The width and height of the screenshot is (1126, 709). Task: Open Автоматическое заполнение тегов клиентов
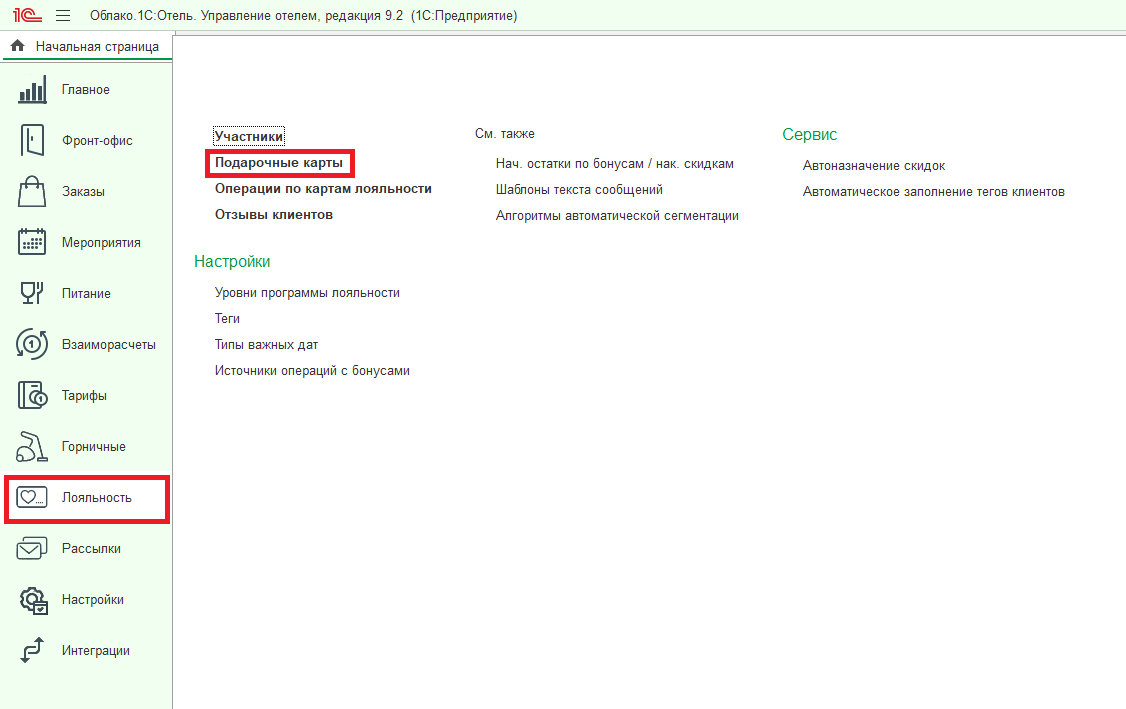[x=934, y=192]
